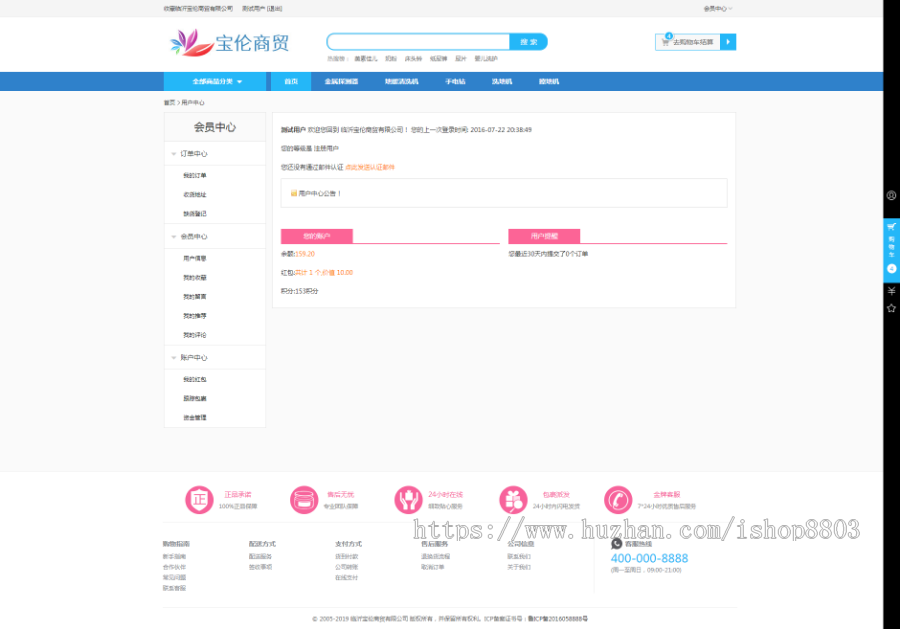Click the blue arrow beside cart checkout
This screenshot has width=900, height=629.
pyautogui.click(x=728, y=42)
